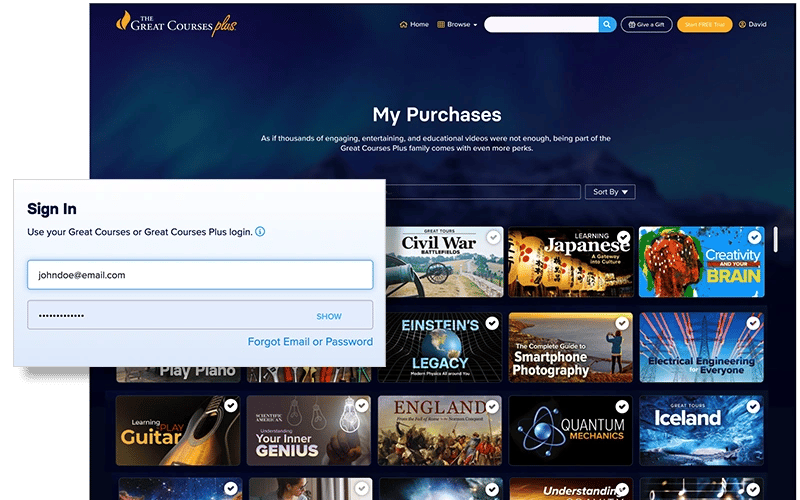Image resolution: width=800 pixels, height=500 pixels.
Task: Click the Give a Gift button
Action: click(646, 24)
